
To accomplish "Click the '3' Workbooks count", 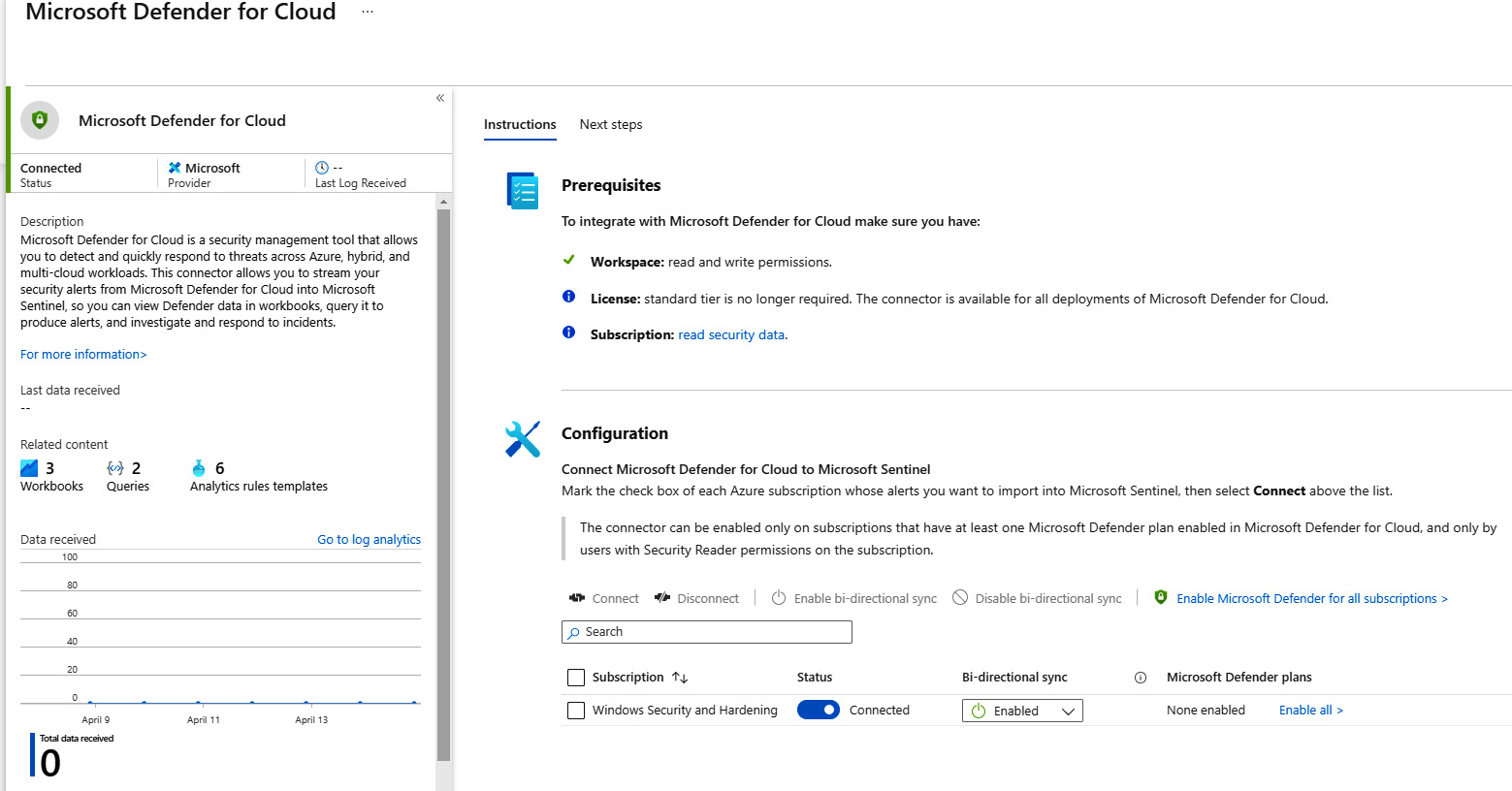I will point(50,468).
